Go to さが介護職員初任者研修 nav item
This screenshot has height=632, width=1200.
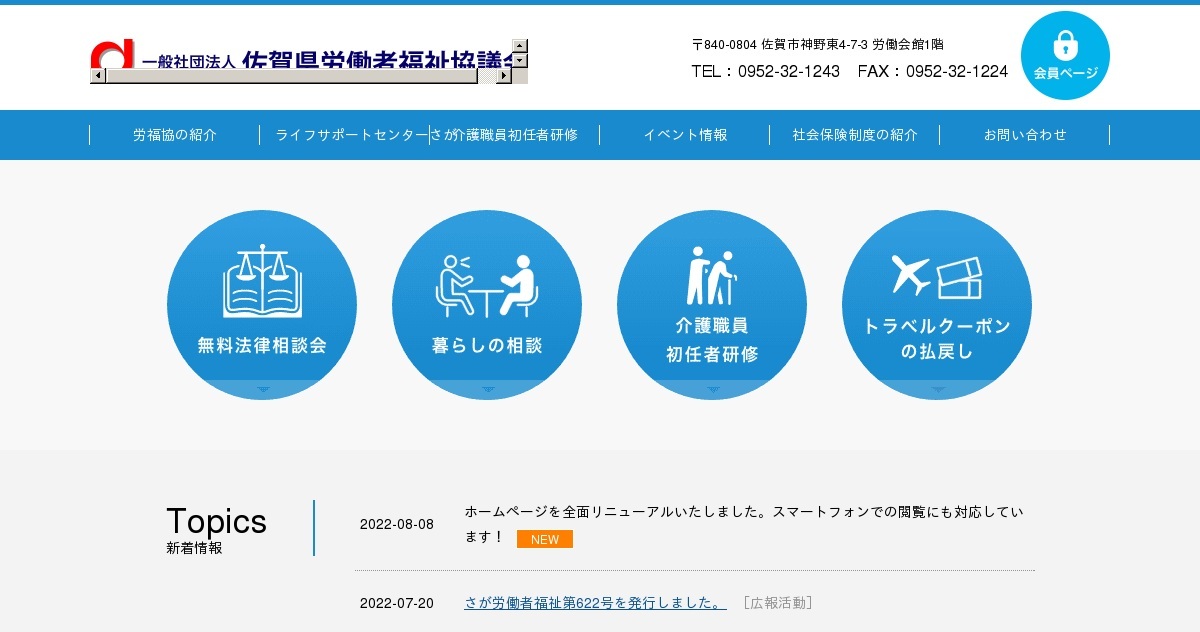515,135
